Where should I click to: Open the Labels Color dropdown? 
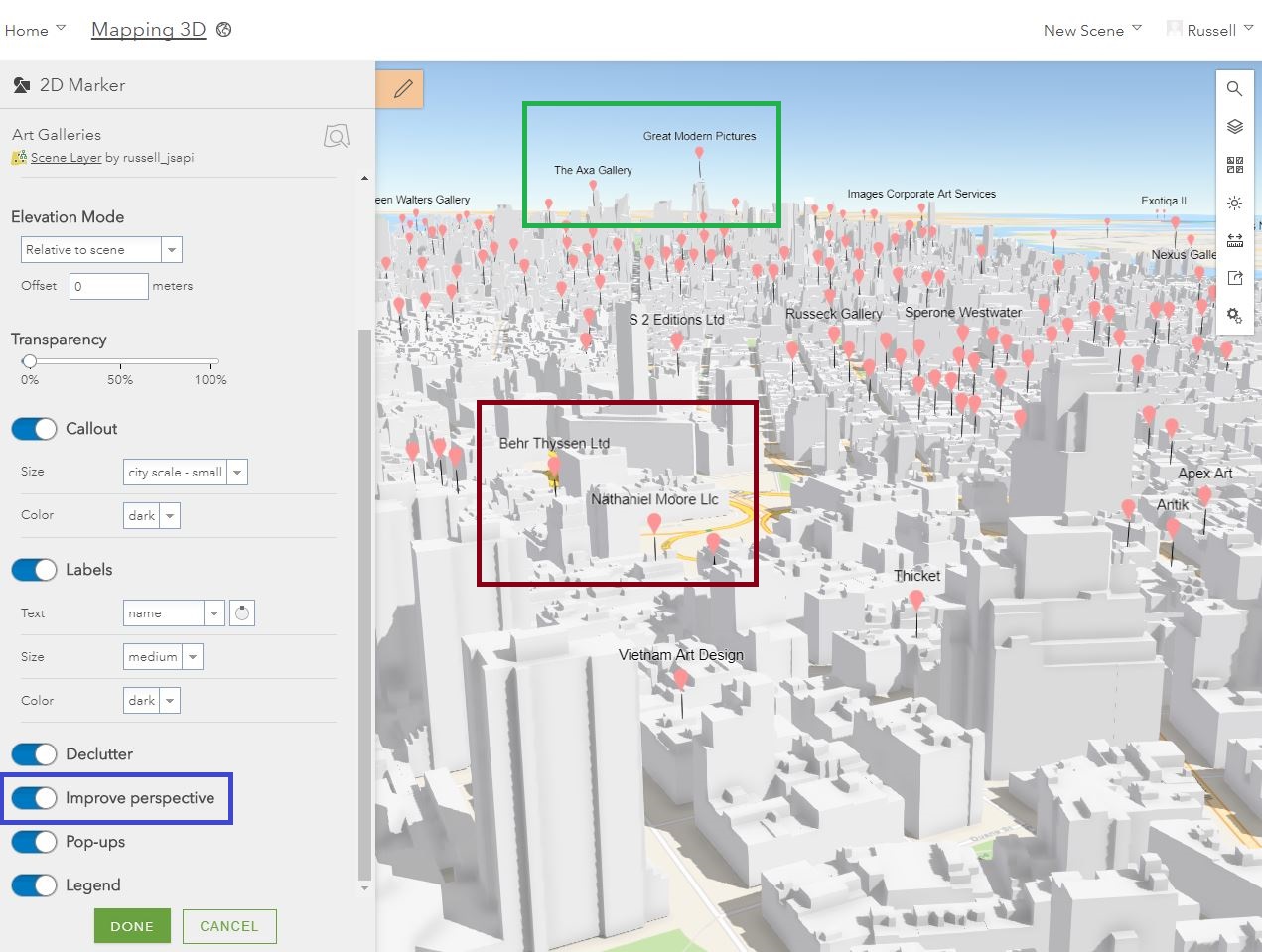pyautogui.click(x=152, y=701)
